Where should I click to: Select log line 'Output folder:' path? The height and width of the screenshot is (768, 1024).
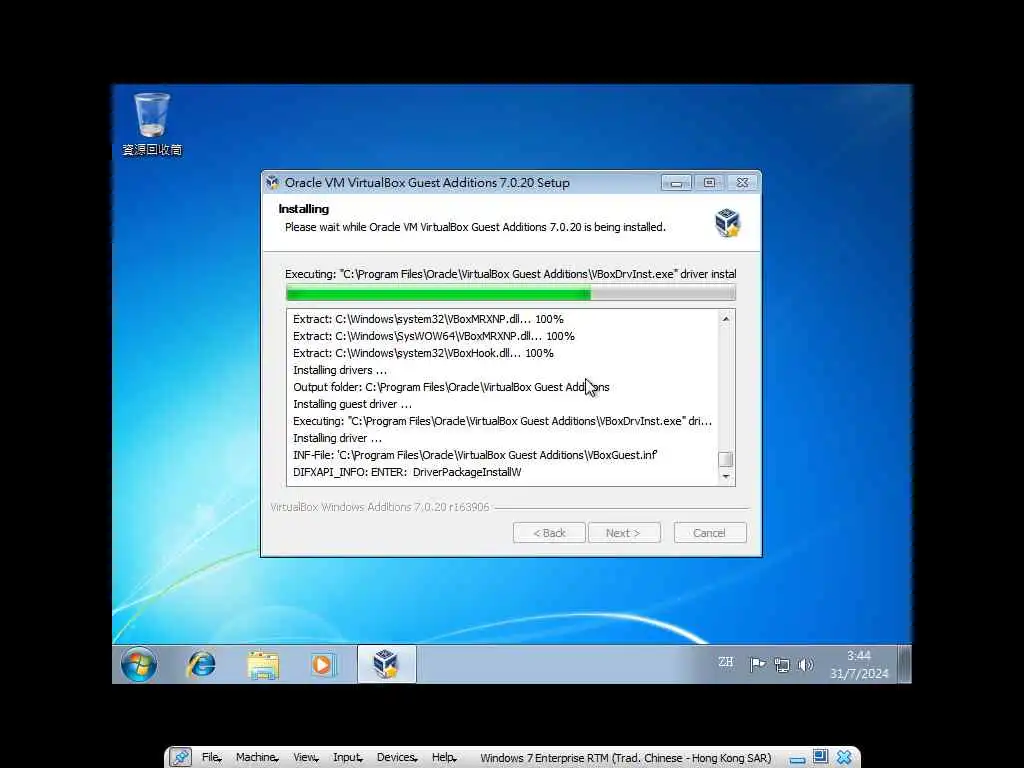coord(451,387)
